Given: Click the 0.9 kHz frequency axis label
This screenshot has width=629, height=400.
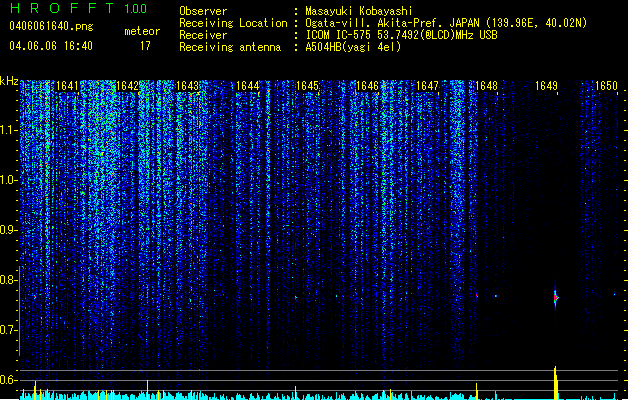Looking at the screenshot, I should (x=8, y=230).
